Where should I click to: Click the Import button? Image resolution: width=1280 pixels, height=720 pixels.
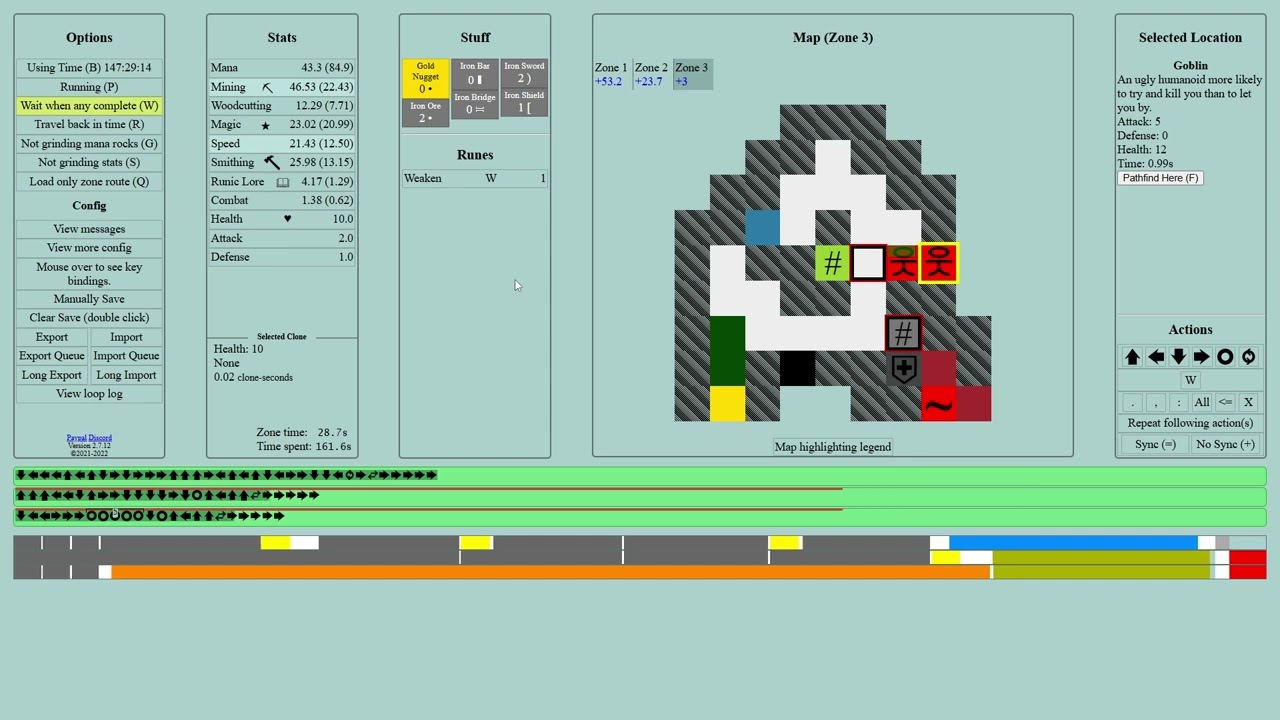126,337
